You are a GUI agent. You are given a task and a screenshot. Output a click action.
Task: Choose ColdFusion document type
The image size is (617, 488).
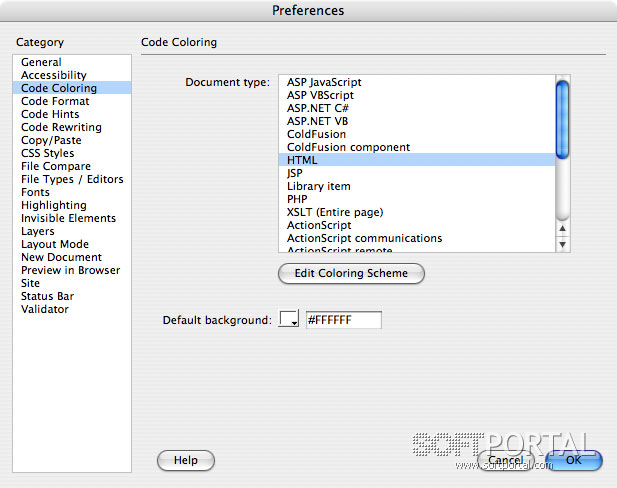[x=316, y=134]
